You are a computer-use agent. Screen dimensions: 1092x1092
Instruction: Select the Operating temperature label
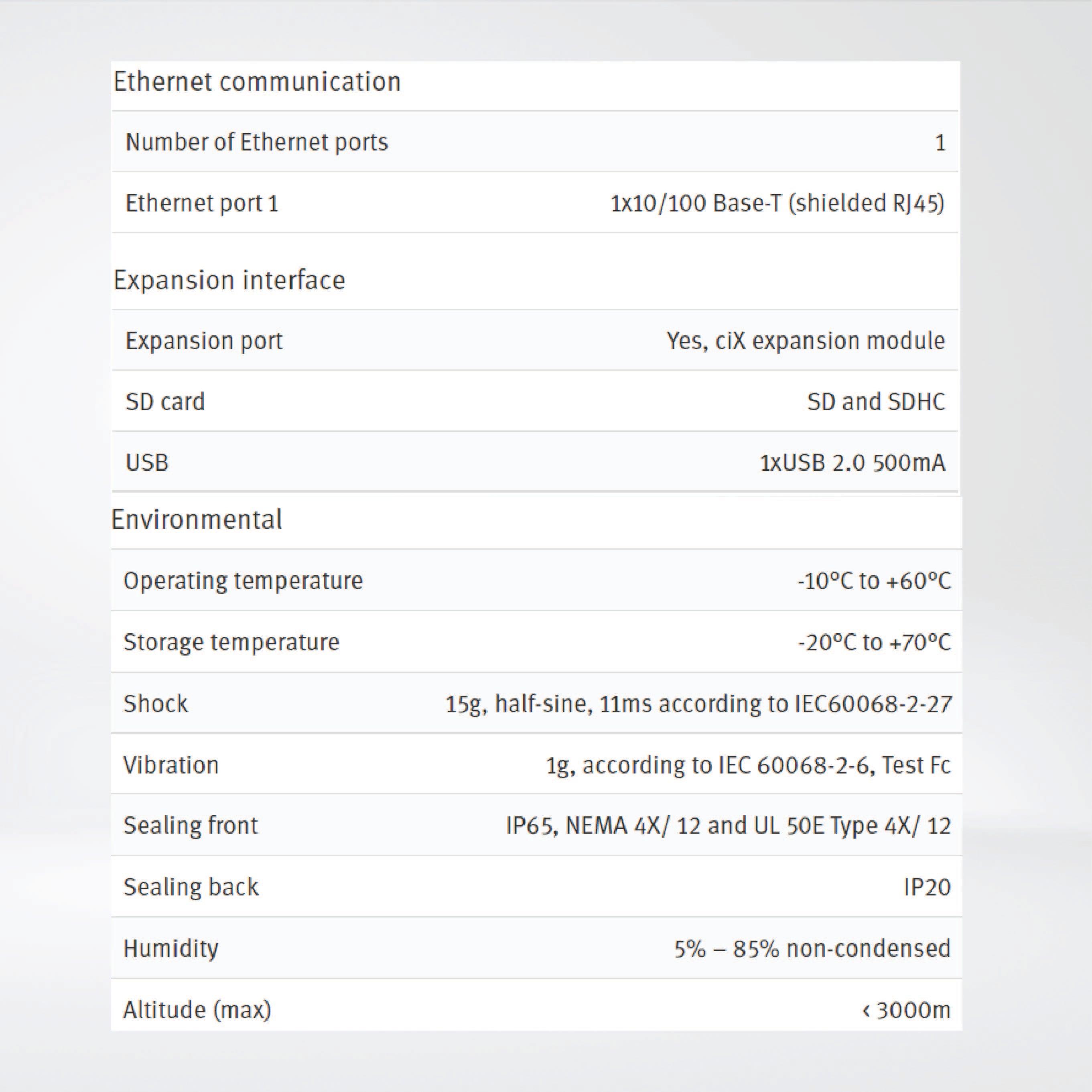click(243, 581)
